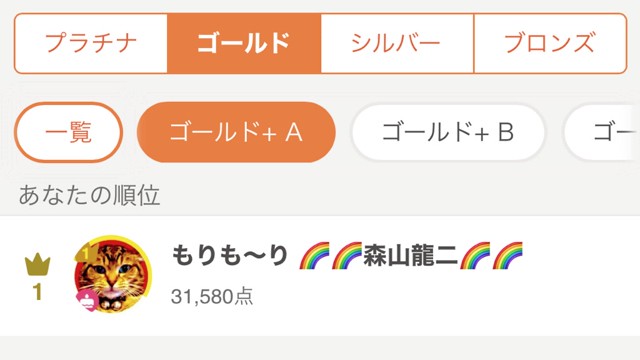Tap the partially visible ゴー chip at right
The height and width of the screenshot is (360, 640).
coord(602,132)
